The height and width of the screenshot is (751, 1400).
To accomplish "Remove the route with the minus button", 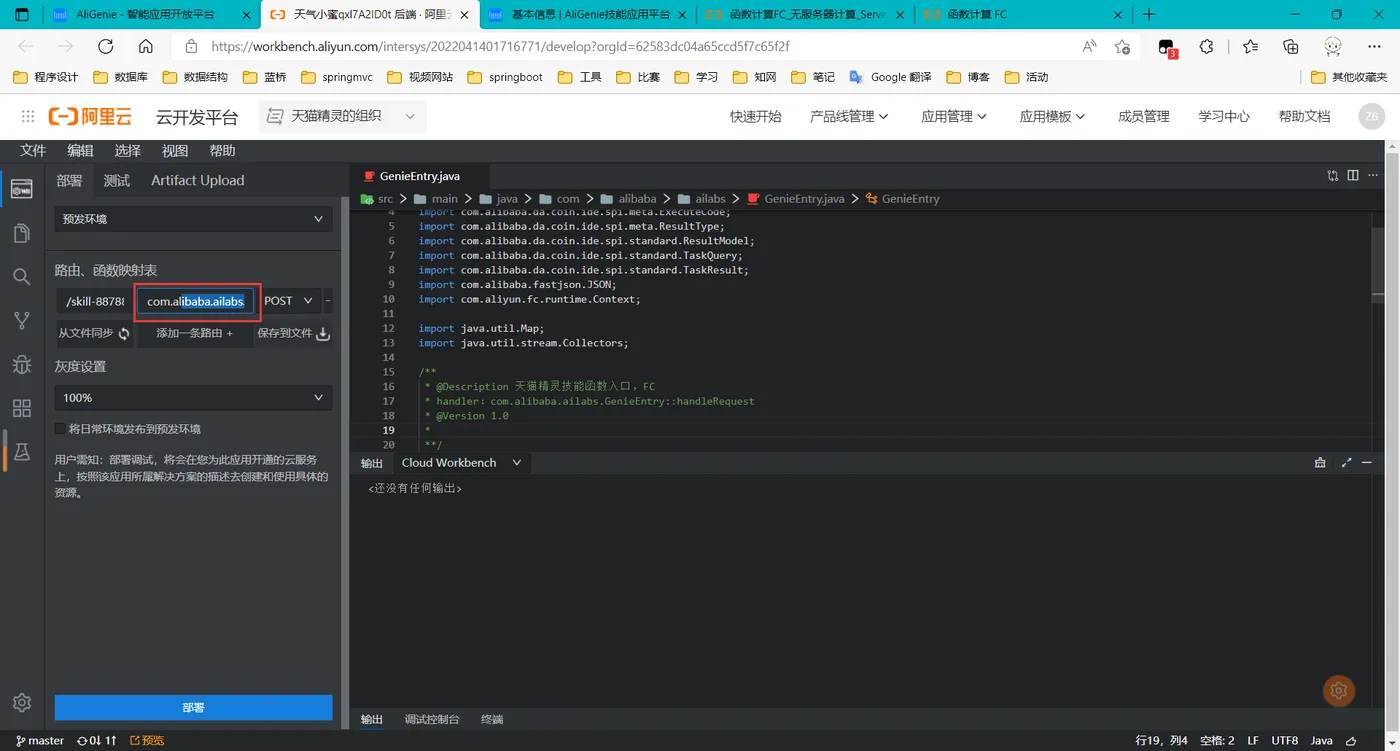I will click(328, 301).
